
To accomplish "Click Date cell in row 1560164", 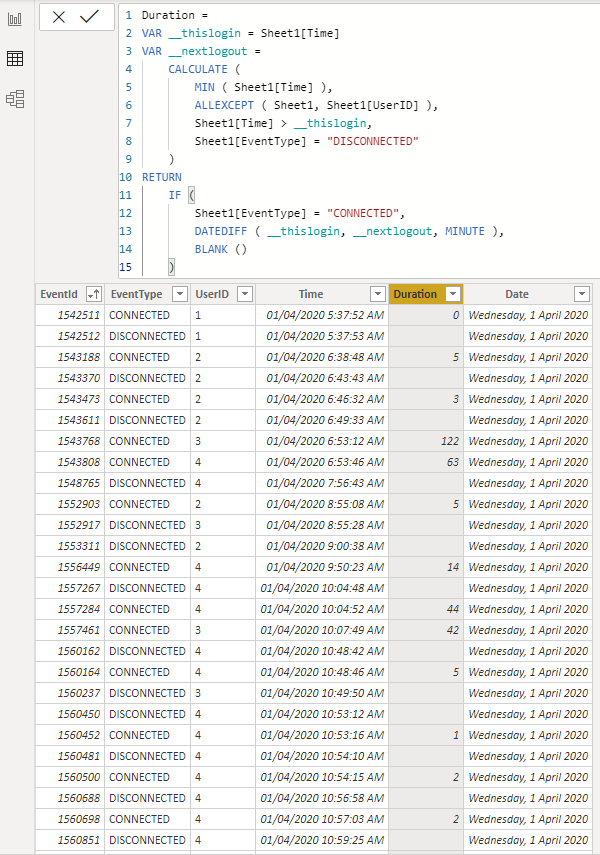I will pos(528,672).
